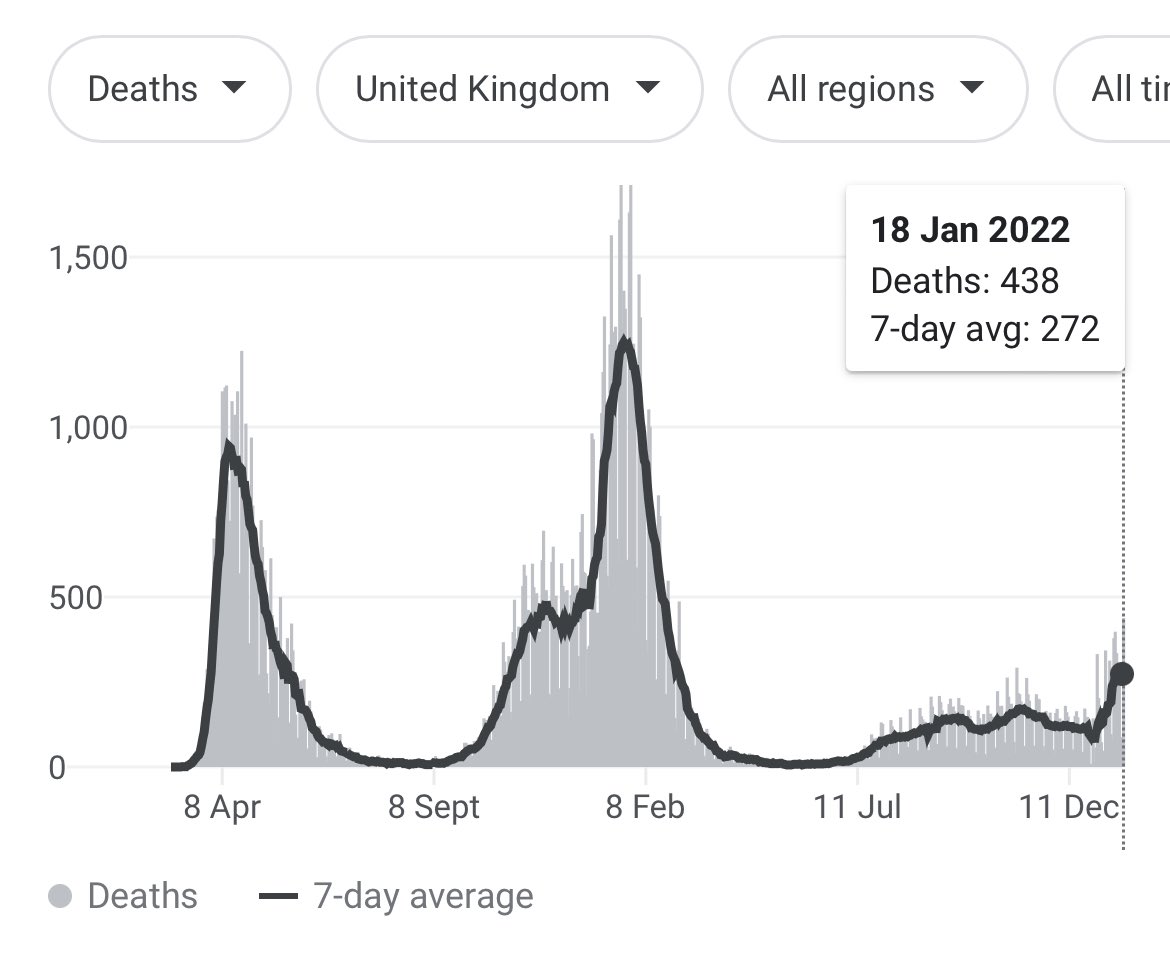This screenshot has height=960, width=1170.
Task: Click the 8 Feb axis label
Action: click(646, 807)
